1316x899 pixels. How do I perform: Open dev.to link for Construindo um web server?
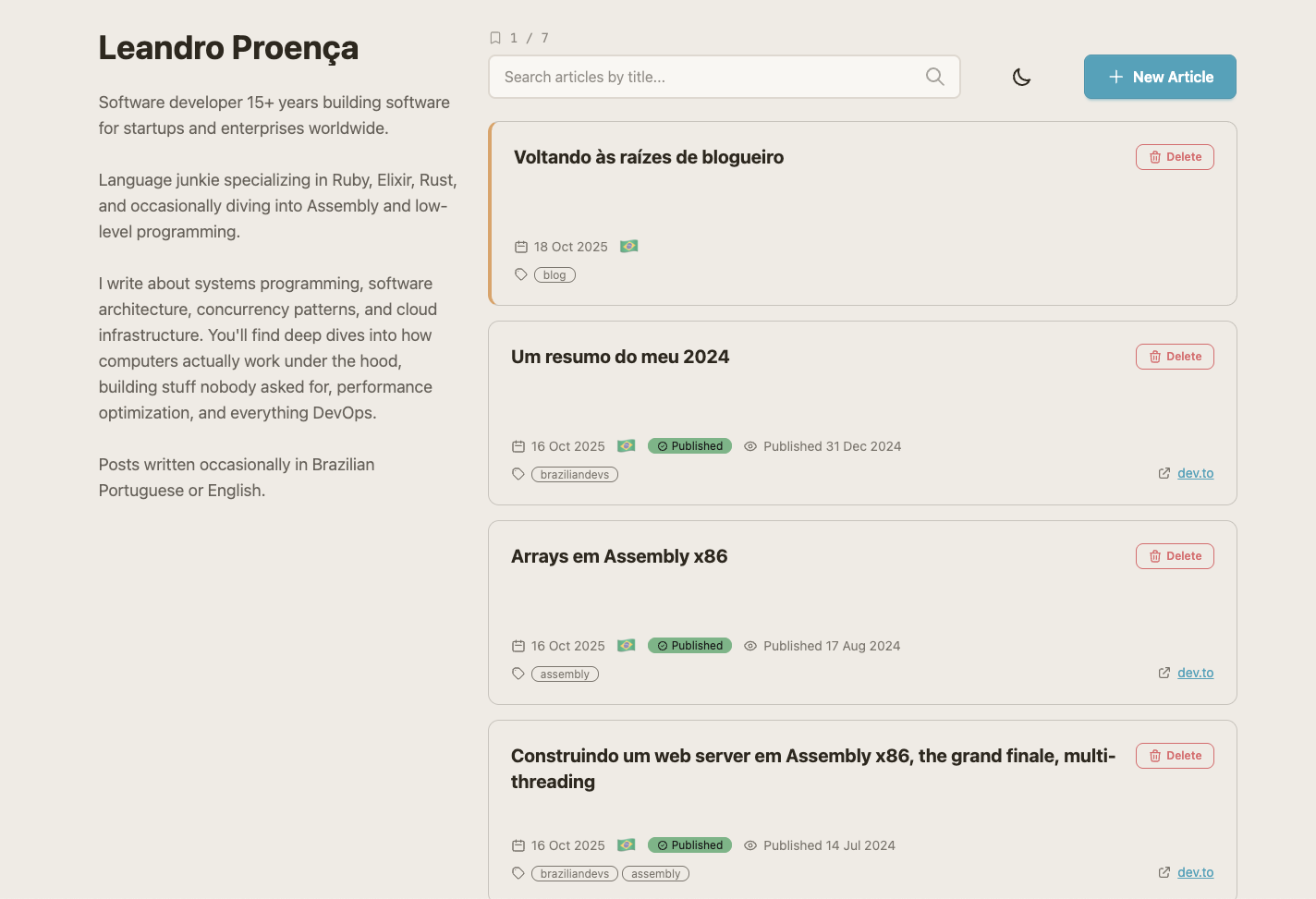[1194, 872]
